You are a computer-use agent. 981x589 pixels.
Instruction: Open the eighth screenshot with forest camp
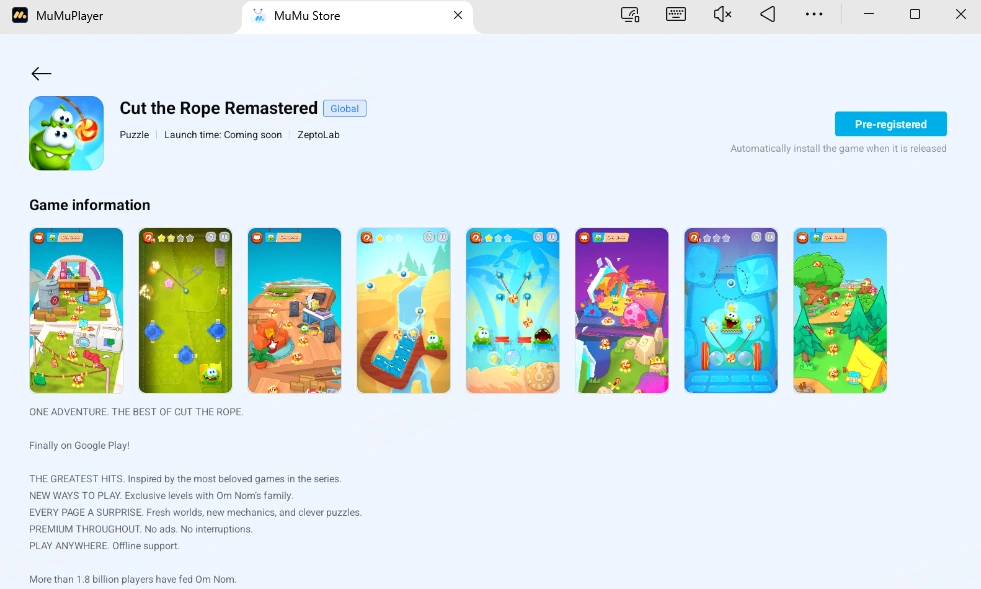(840, 310)
